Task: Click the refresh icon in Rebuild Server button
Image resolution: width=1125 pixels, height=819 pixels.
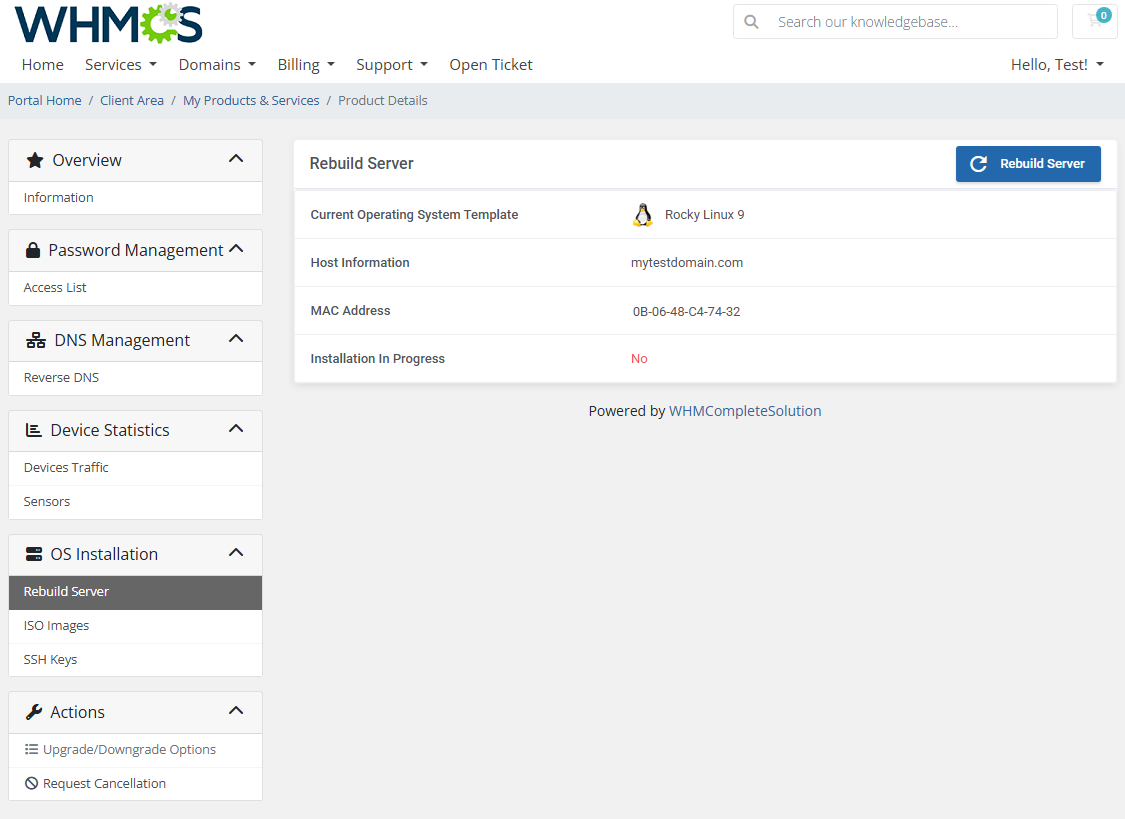Action: coord(979,164)
